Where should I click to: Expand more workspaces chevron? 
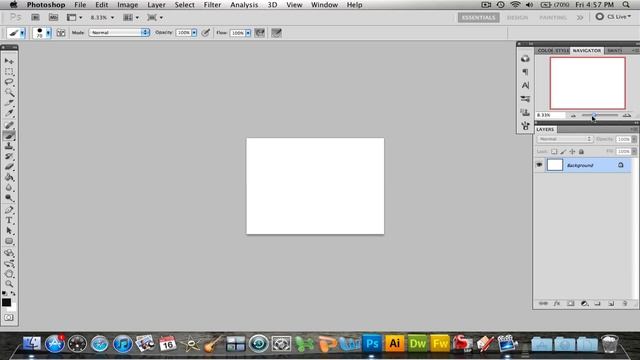(x=580, y=18)
